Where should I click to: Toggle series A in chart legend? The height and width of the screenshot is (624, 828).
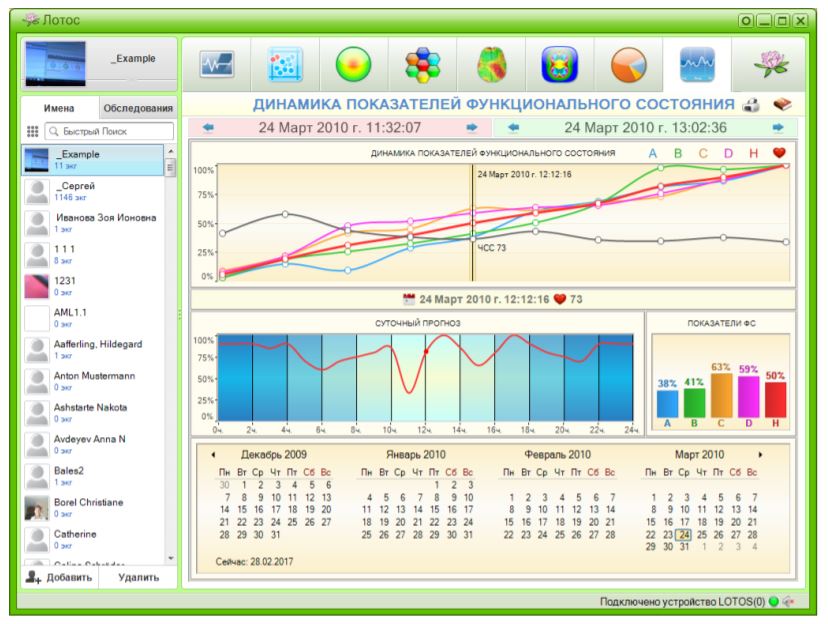653,153
